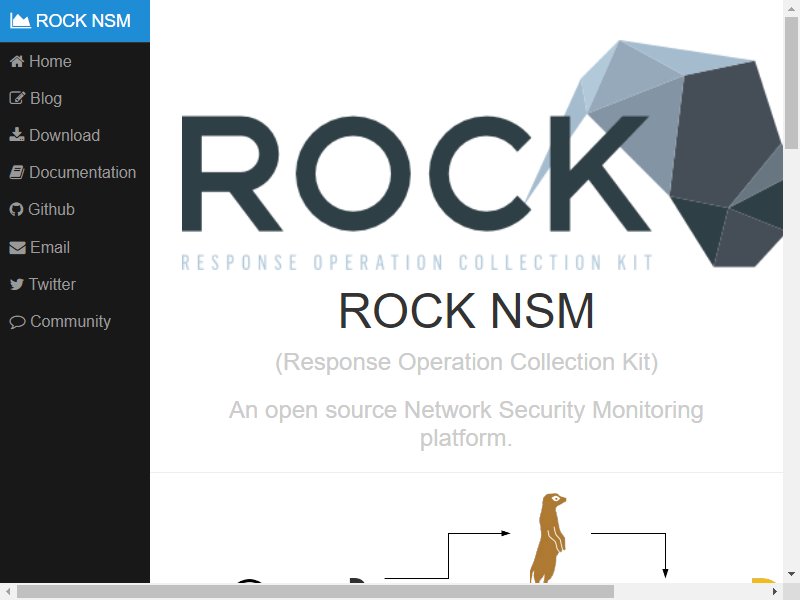The width and height of the screenshot is (800, 600).
Task: Click the vertical scrollbar down arrow
Action: tap(792, 574)
